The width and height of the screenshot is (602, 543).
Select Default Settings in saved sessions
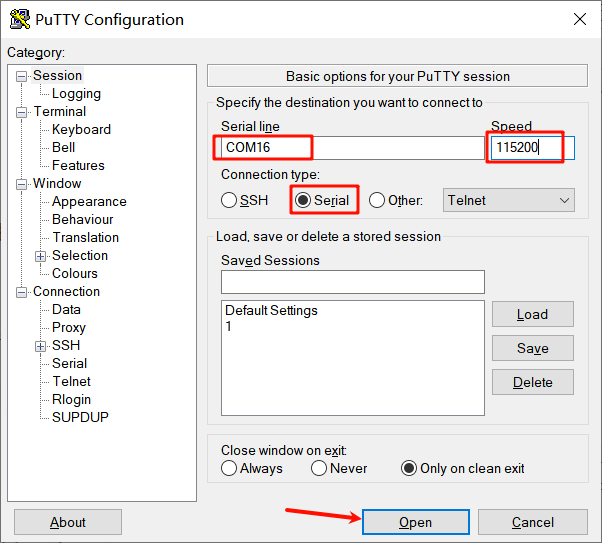(x=271, y=311)
